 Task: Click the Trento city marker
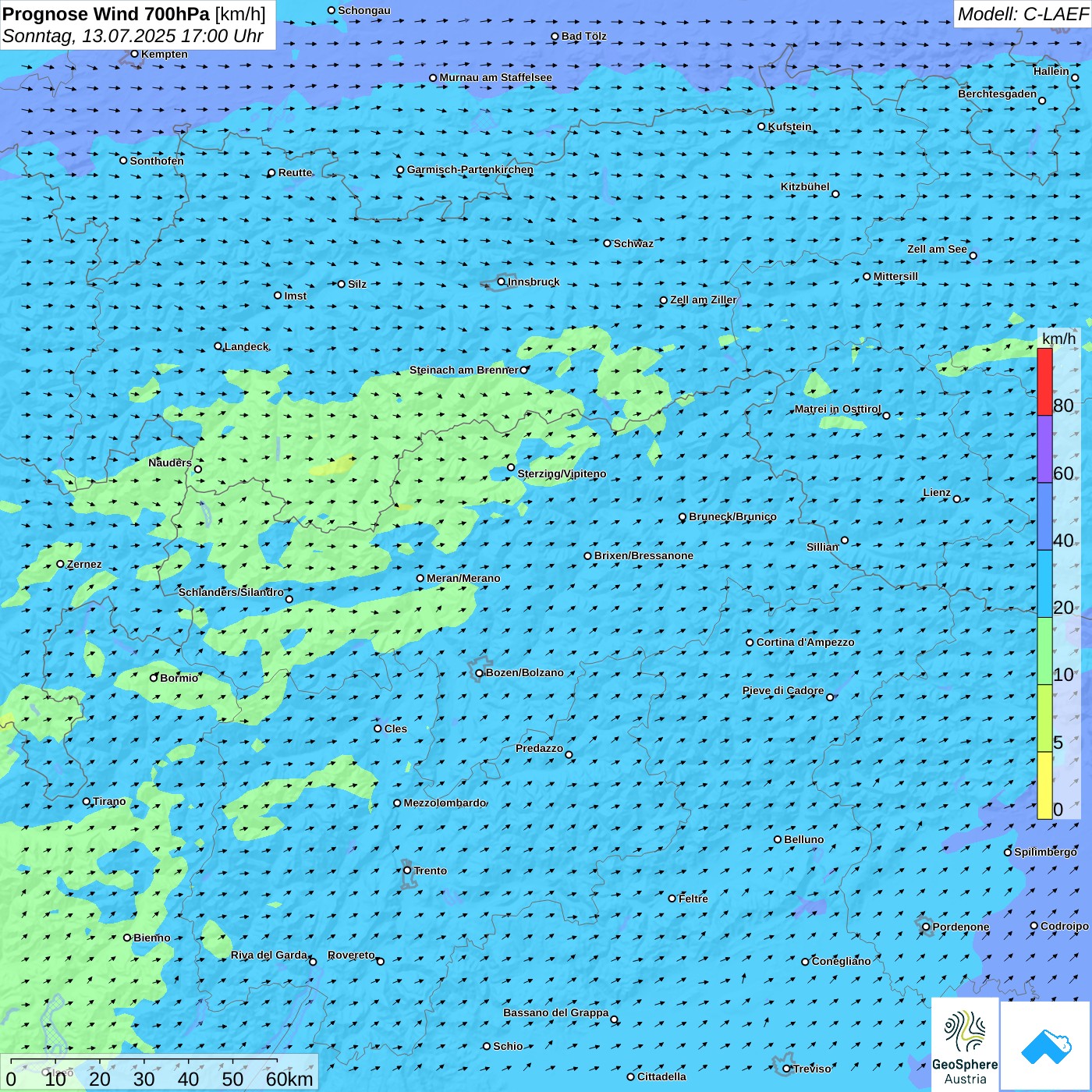coord(407,870)
